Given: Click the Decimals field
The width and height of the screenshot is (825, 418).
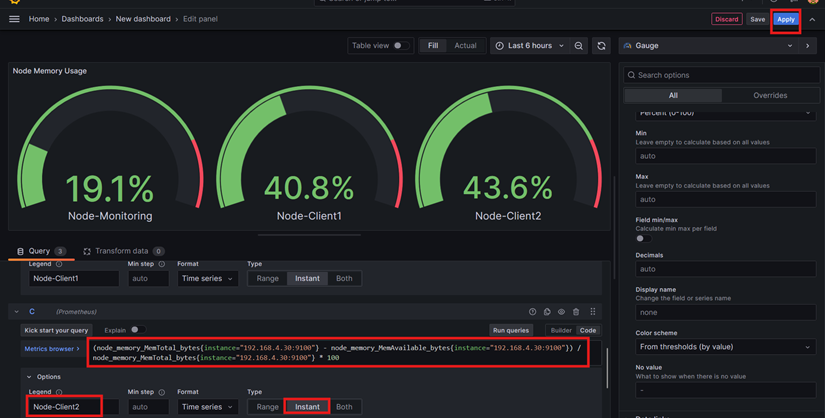Looking at the screenshot, I should 726,269.
